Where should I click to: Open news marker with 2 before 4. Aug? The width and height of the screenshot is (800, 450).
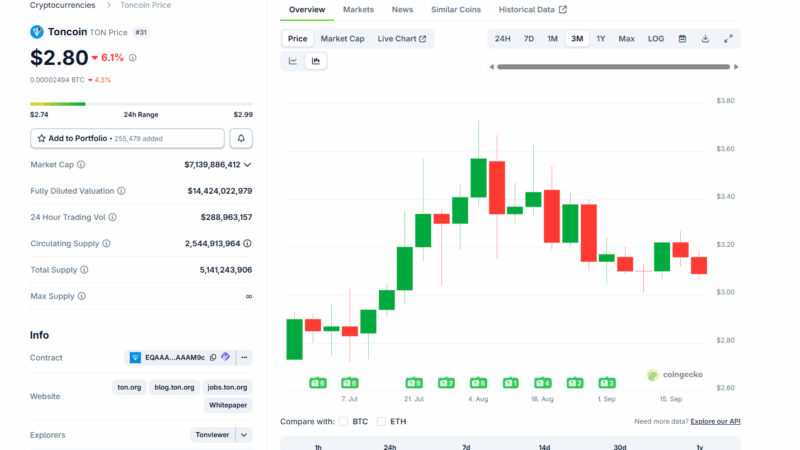(446, 383)
